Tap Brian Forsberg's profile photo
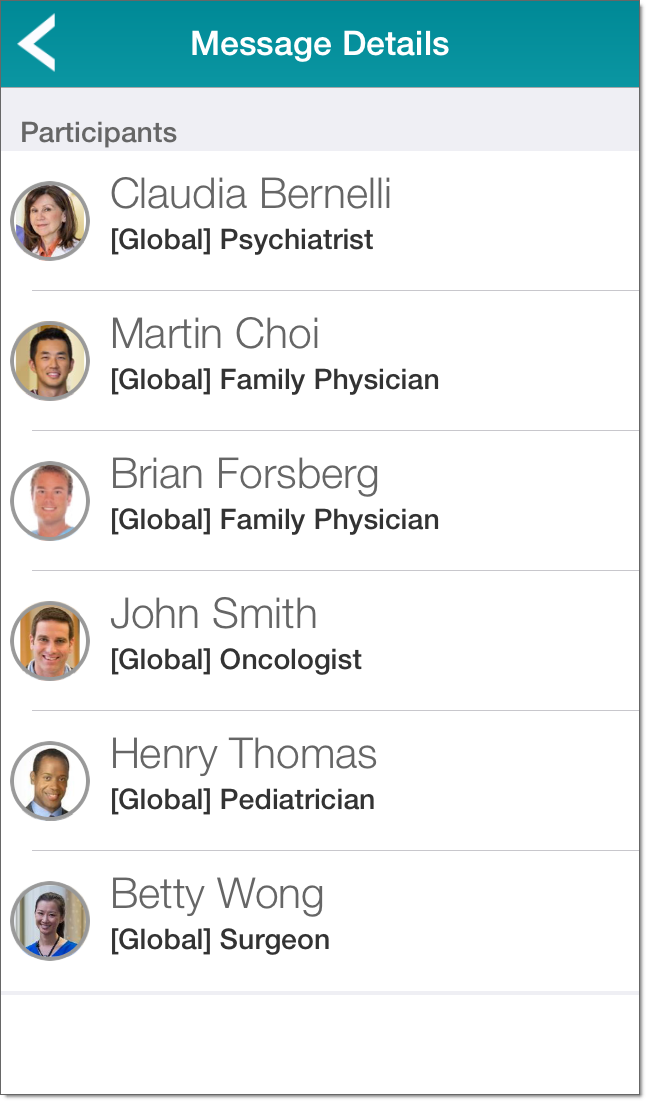646x1101 pixels. pos(50,501)
